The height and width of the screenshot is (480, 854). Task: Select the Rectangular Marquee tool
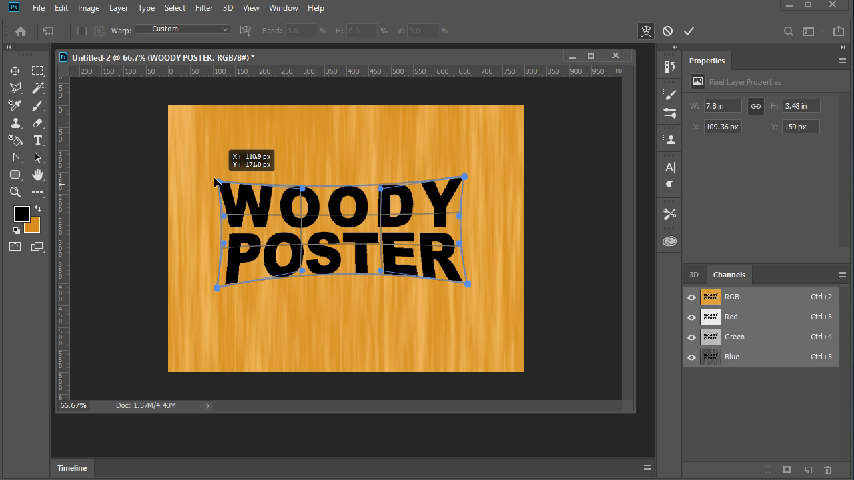click(x=38, y=71)
